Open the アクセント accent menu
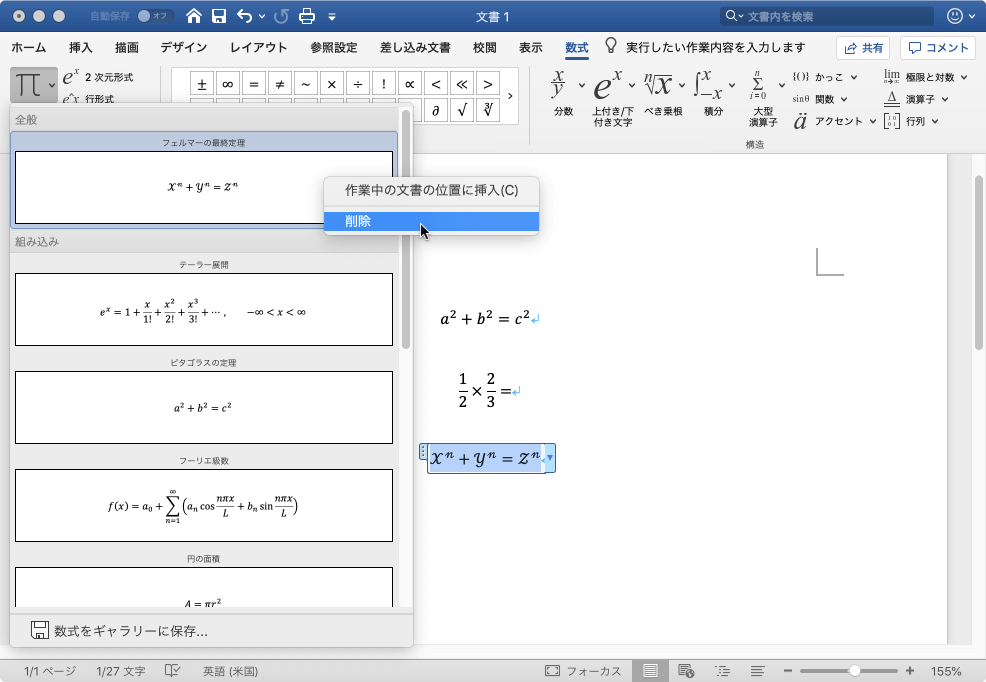 coord(835,121)
